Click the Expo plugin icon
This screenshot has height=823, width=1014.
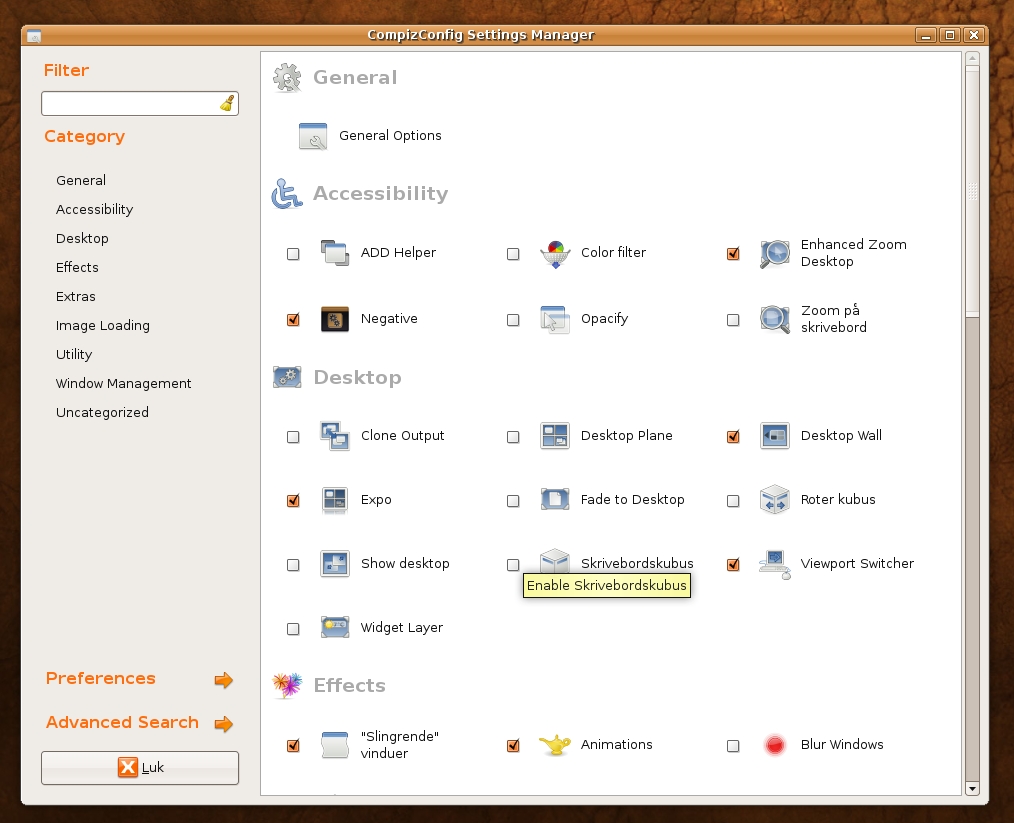pyautogui.click(x=334, y=500)
